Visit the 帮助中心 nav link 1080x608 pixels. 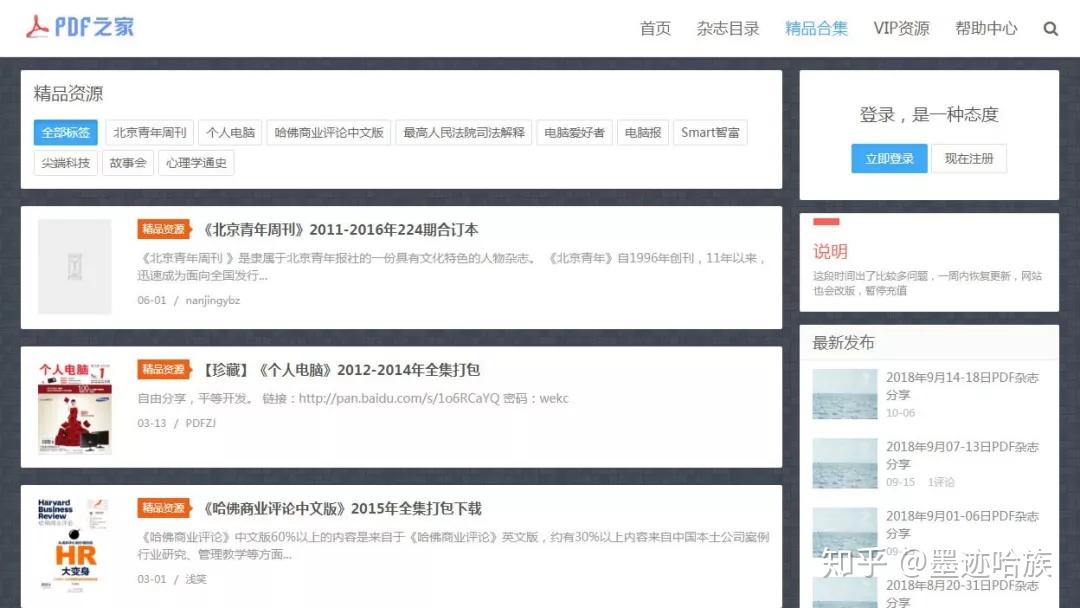point(986,28)
